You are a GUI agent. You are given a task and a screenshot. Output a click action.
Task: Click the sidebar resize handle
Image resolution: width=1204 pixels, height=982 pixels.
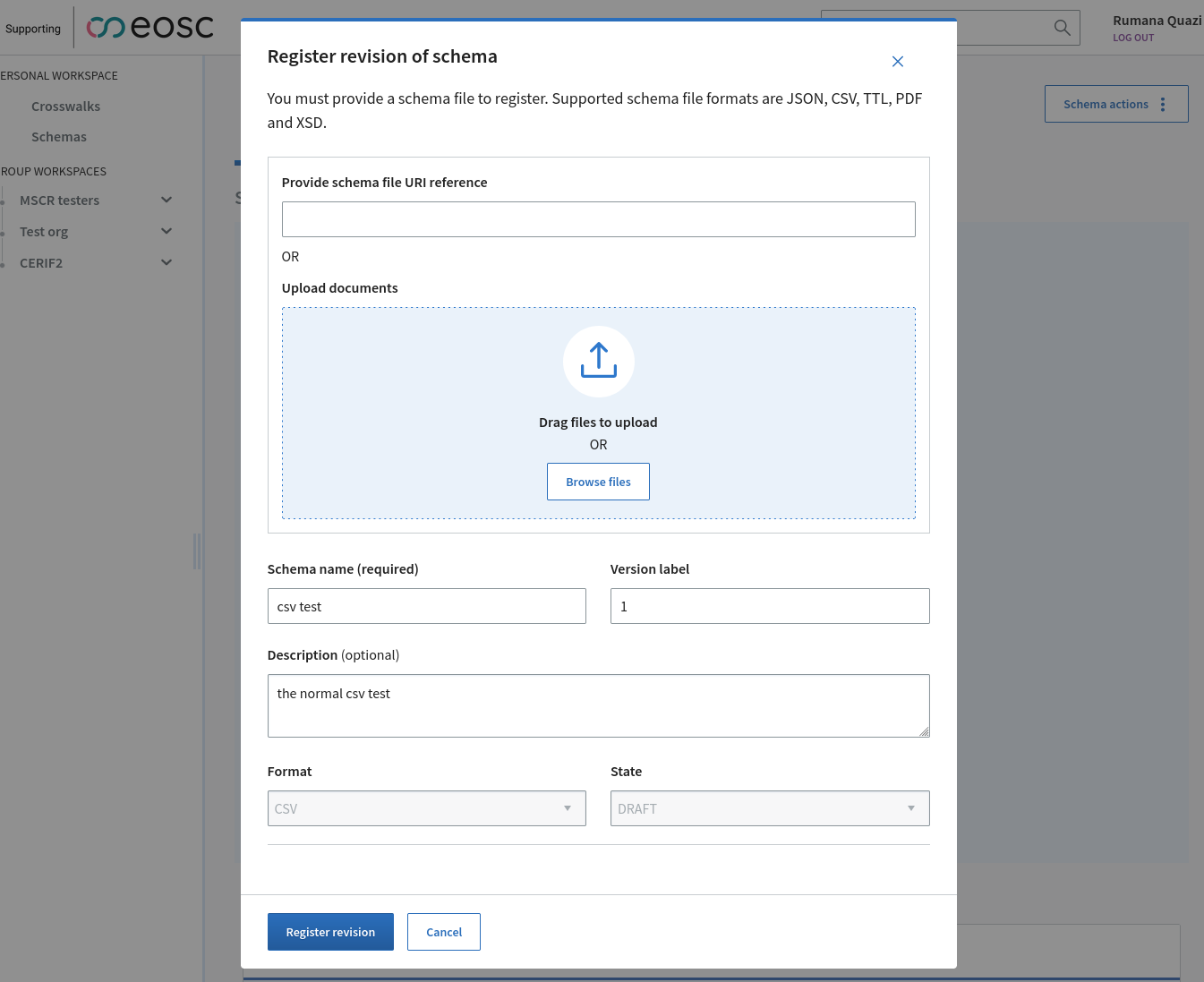point(197,551)
